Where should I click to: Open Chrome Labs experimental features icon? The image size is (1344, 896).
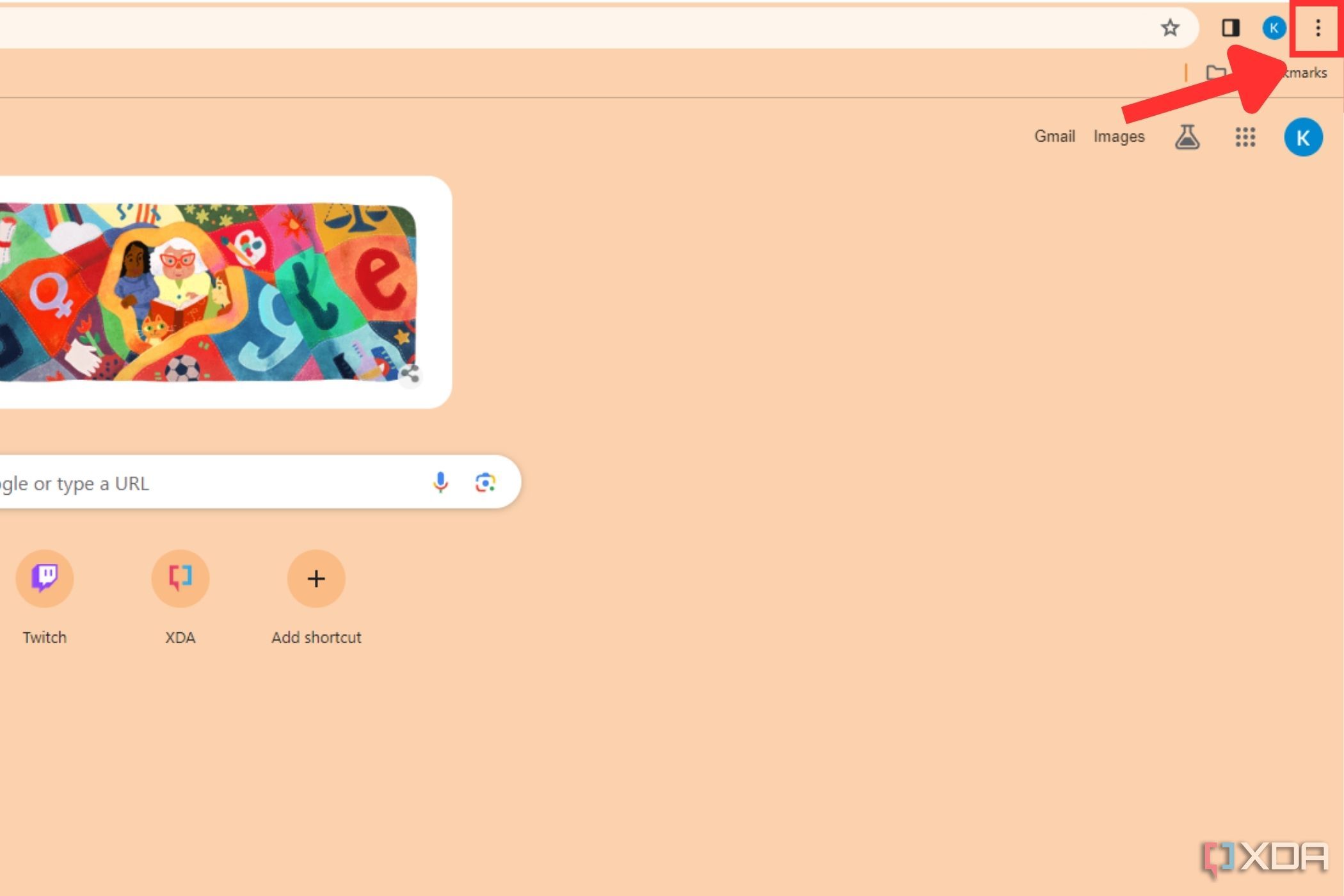1187,137
